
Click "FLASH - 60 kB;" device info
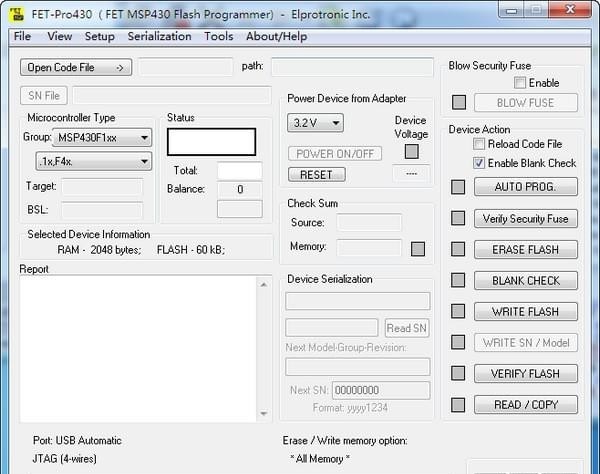coord(191,250)
